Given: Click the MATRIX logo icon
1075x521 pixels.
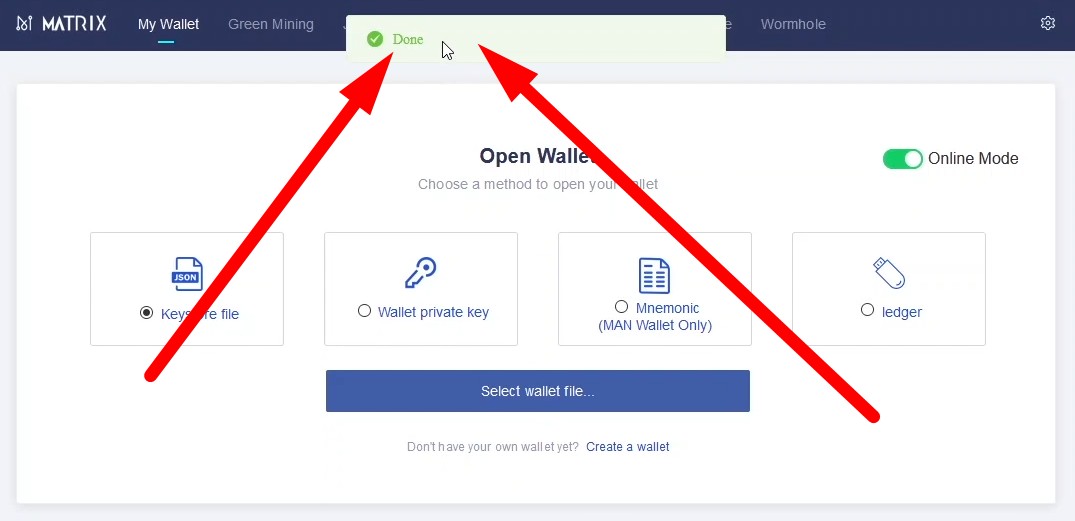Looking at the screenshot, I should click(x=25, y=24).
